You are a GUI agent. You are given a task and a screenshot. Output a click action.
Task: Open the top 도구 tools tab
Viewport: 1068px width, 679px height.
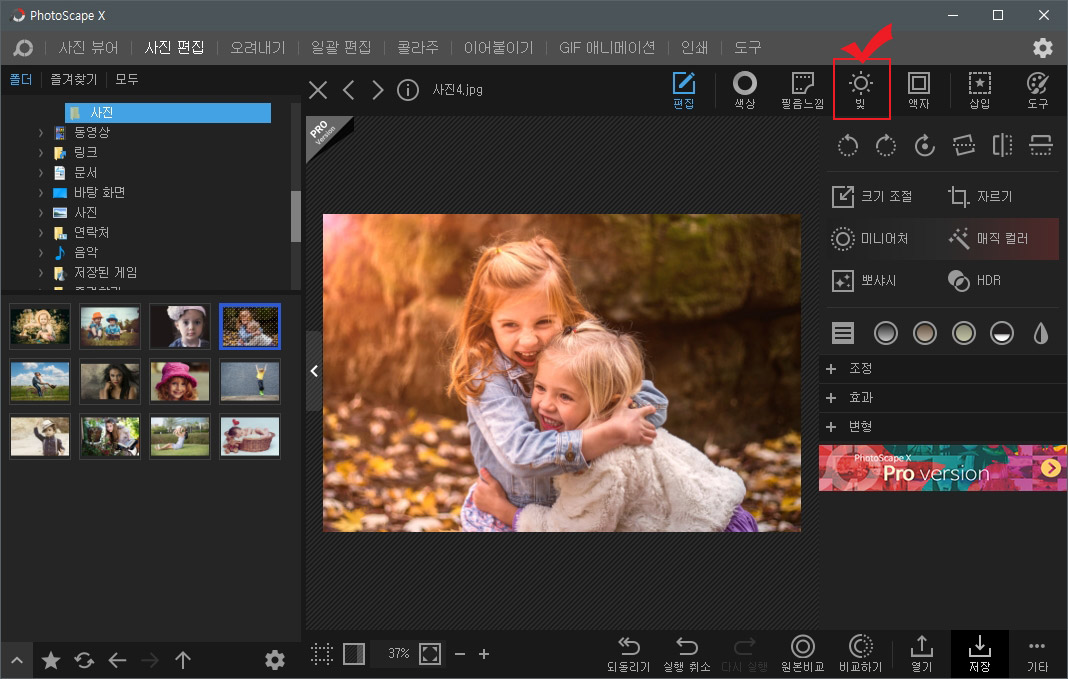[747, 48]
